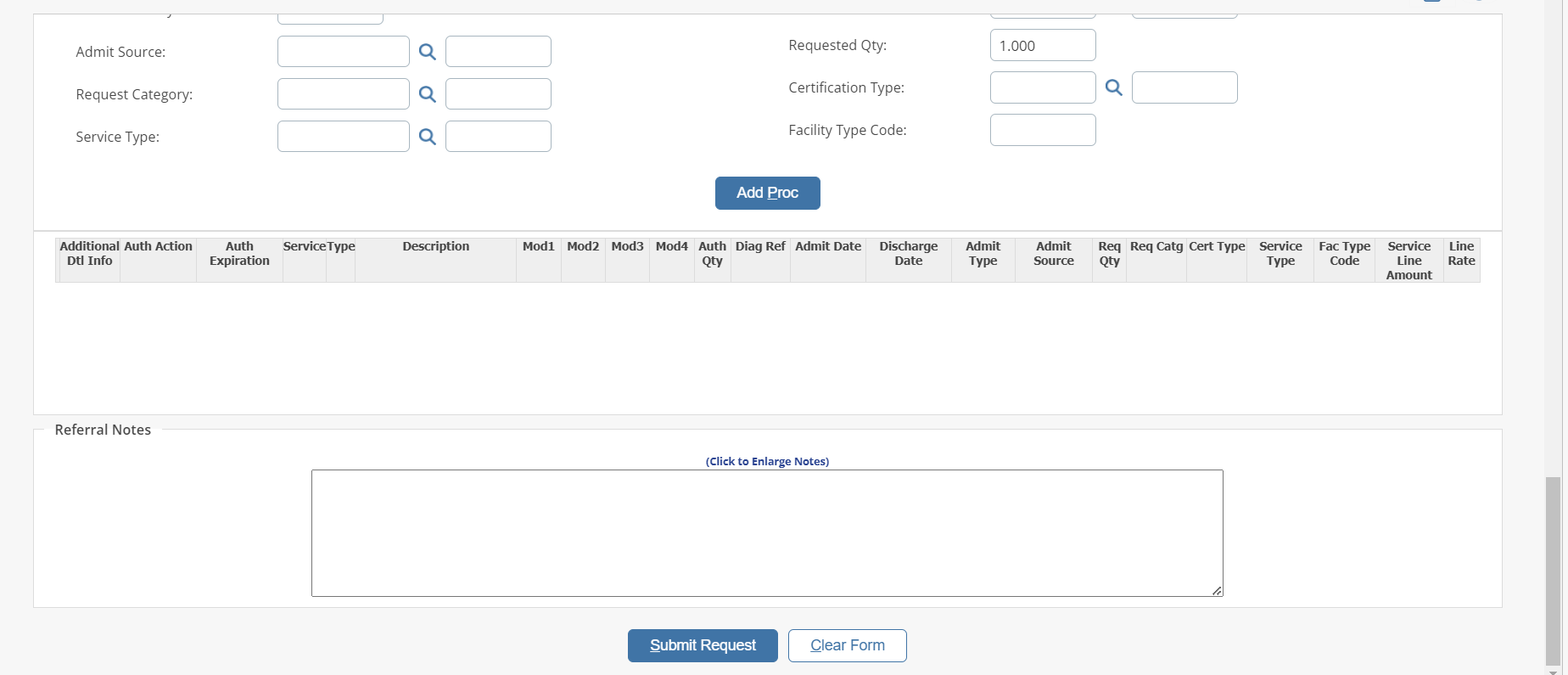Click into the Facility Type Code field
Viewport: 1568px width, 675px height.
(x=1043, y=130)
